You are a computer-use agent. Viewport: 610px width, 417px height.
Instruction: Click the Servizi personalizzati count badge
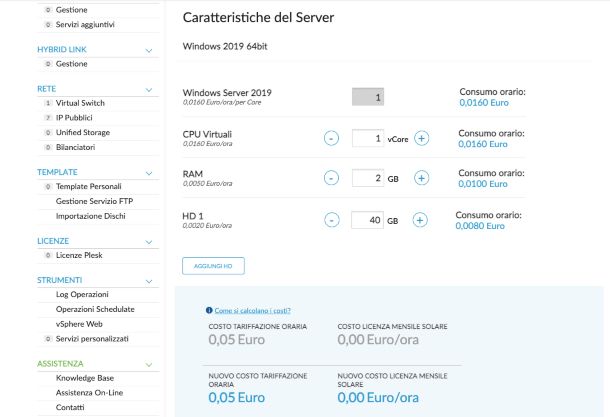(48, 339)
